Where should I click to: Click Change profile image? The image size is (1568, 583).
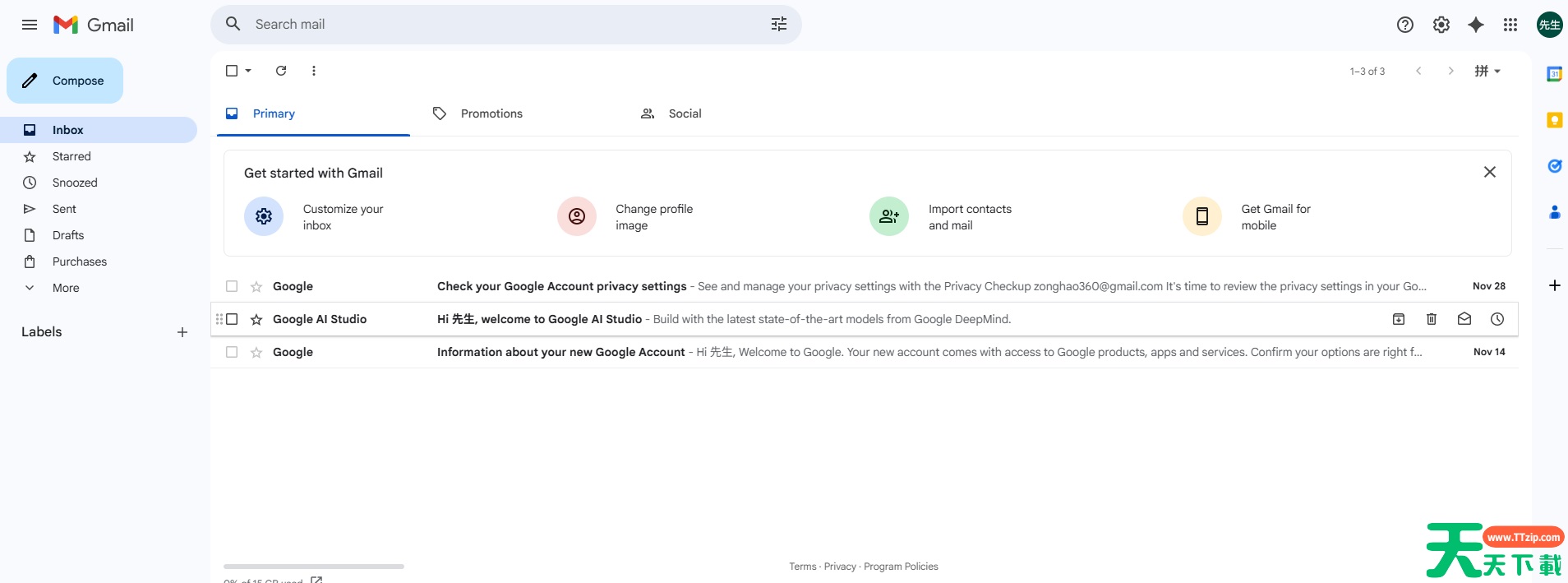point(626,216)
